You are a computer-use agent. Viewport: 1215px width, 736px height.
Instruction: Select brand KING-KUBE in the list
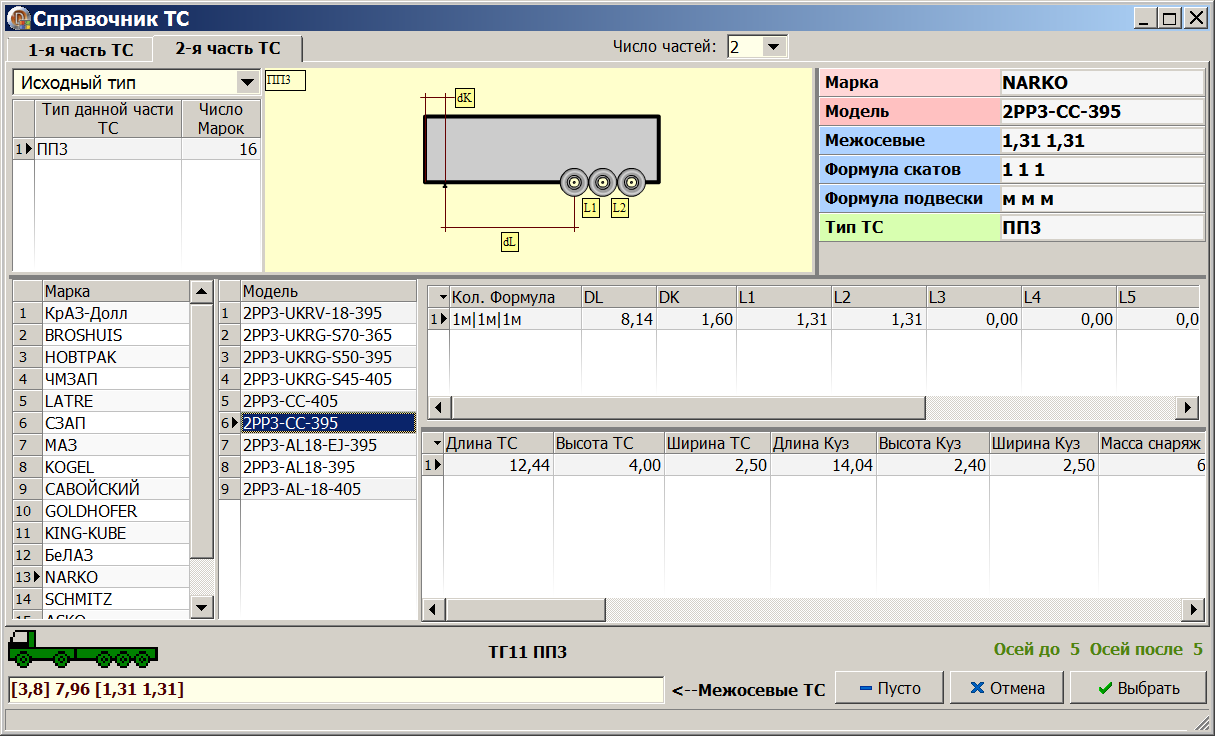click(x=115, y=533)
